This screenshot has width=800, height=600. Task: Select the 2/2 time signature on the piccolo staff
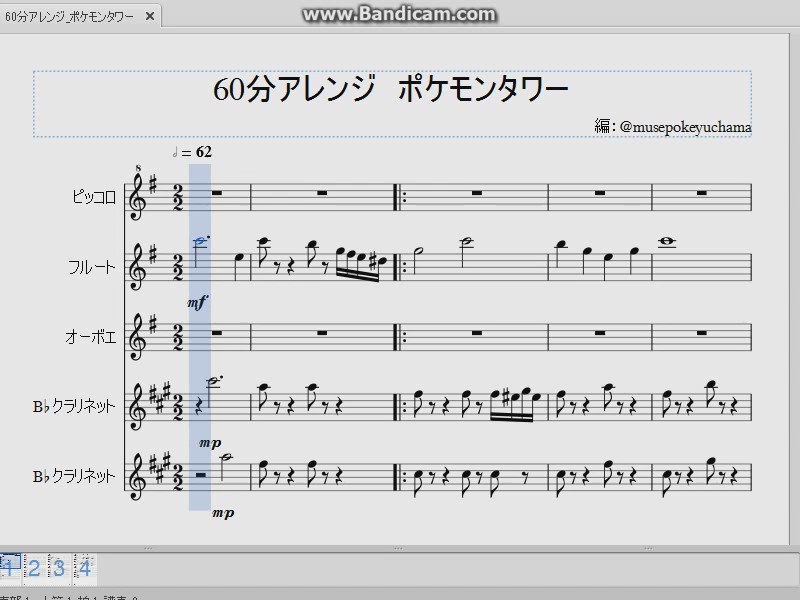[x=178, y=197]
